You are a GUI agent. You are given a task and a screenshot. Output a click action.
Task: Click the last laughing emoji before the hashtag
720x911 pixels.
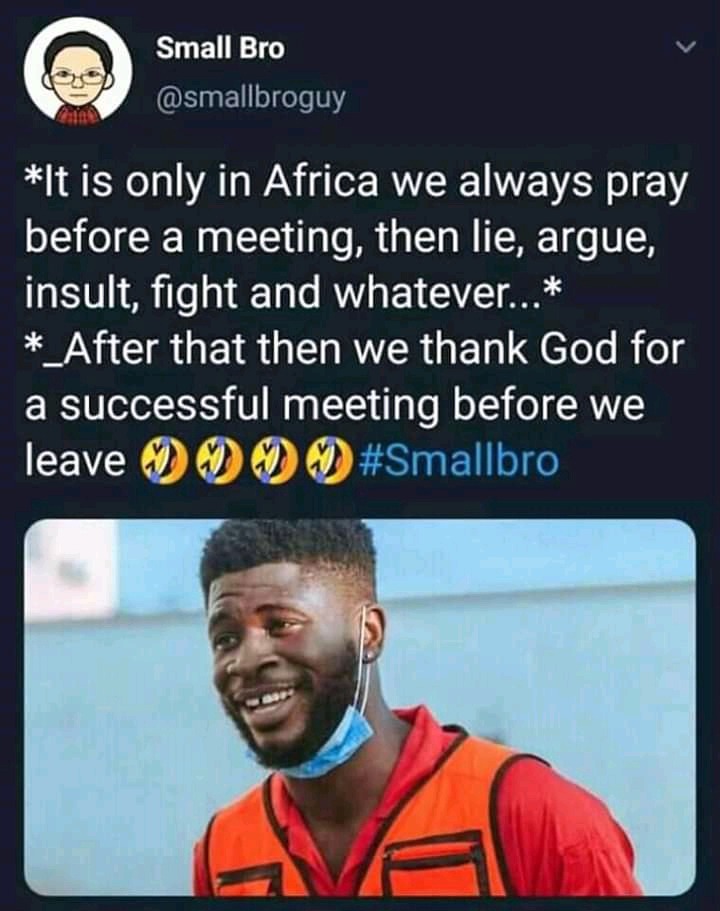tap(328, 461)
